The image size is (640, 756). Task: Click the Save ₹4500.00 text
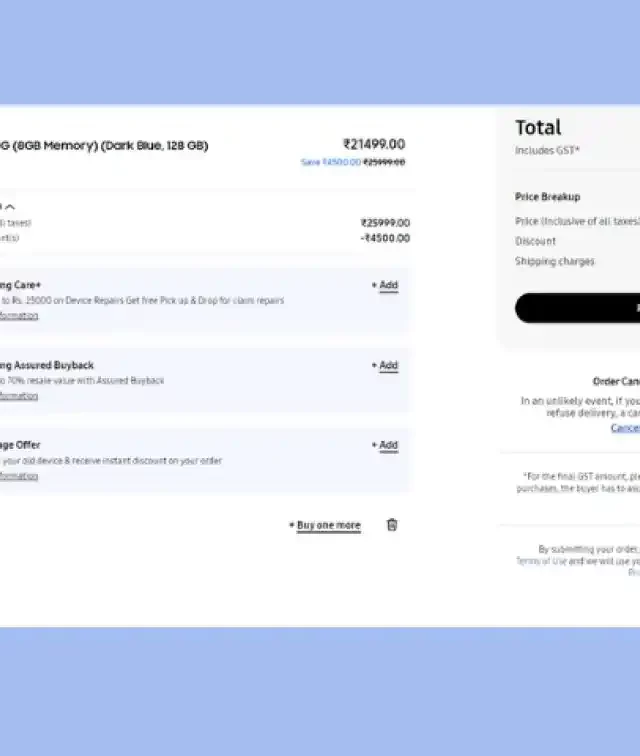pyautogui.click(x=331, y=162)
